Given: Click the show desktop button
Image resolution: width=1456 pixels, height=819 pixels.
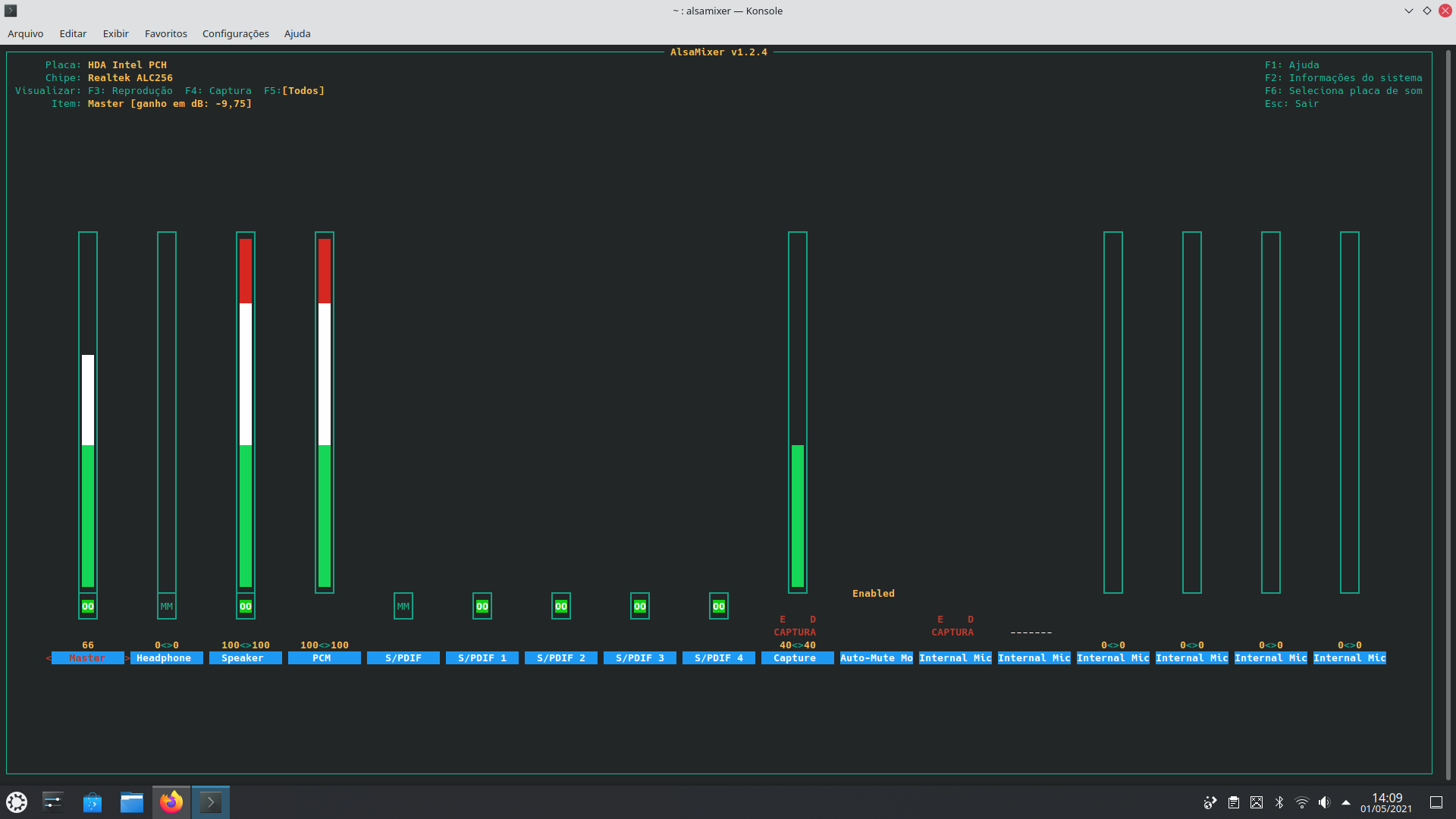Looking at the screenshot, I should (1436, 802).
